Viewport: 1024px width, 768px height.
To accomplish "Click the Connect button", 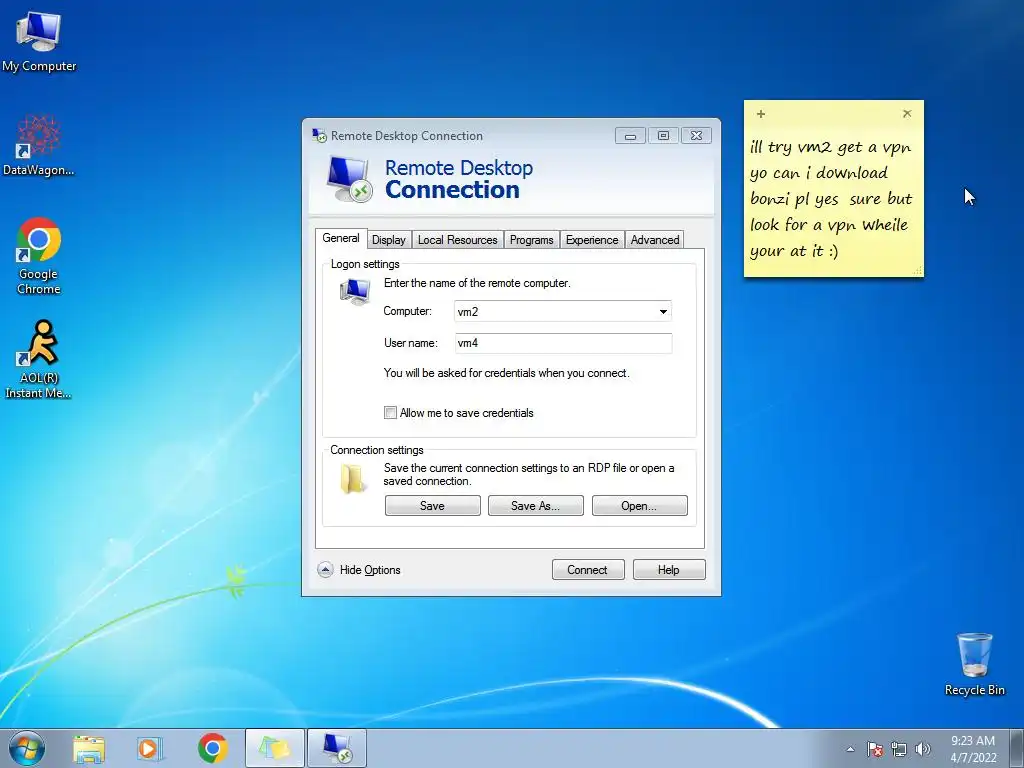I will point(588,569).
